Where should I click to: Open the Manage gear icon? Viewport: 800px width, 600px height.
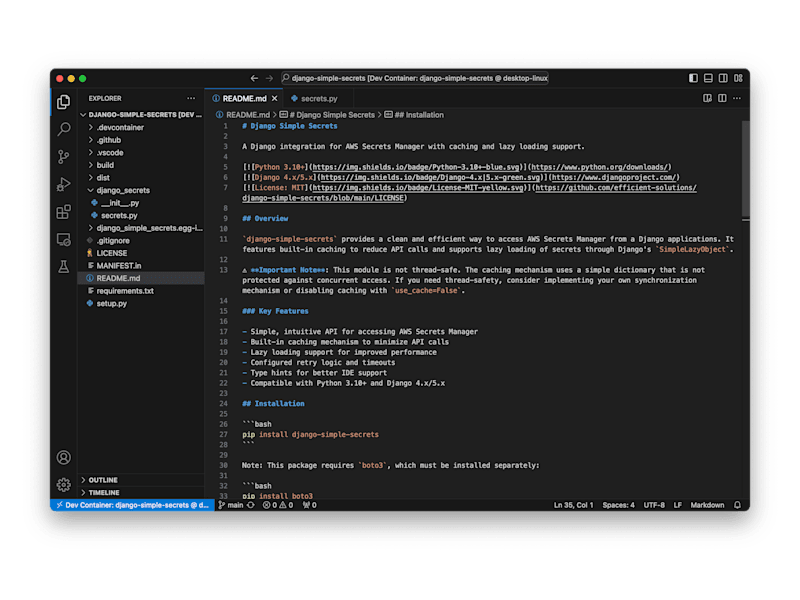[64, 484]
